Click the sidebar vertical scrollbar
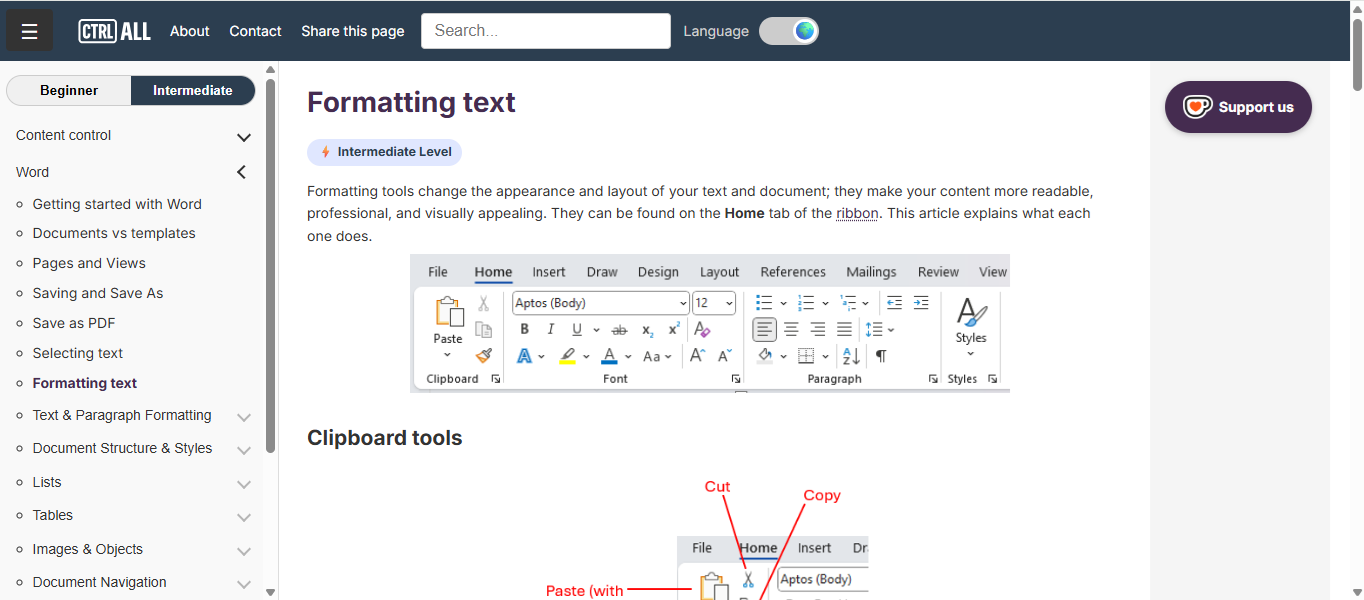The height and width of the screenshot is (600, 1364). tap(270, 265)
